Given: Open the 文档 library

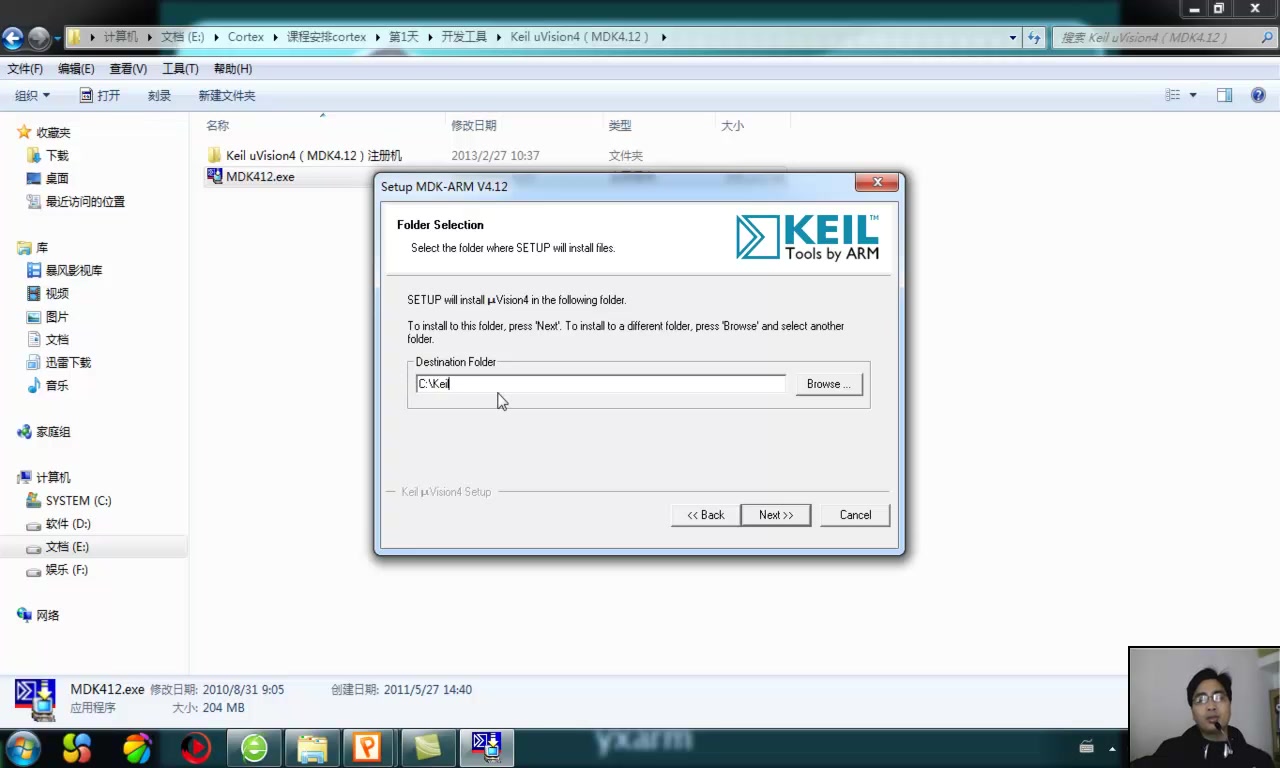Looking at the screenshot, I should 57,340.
